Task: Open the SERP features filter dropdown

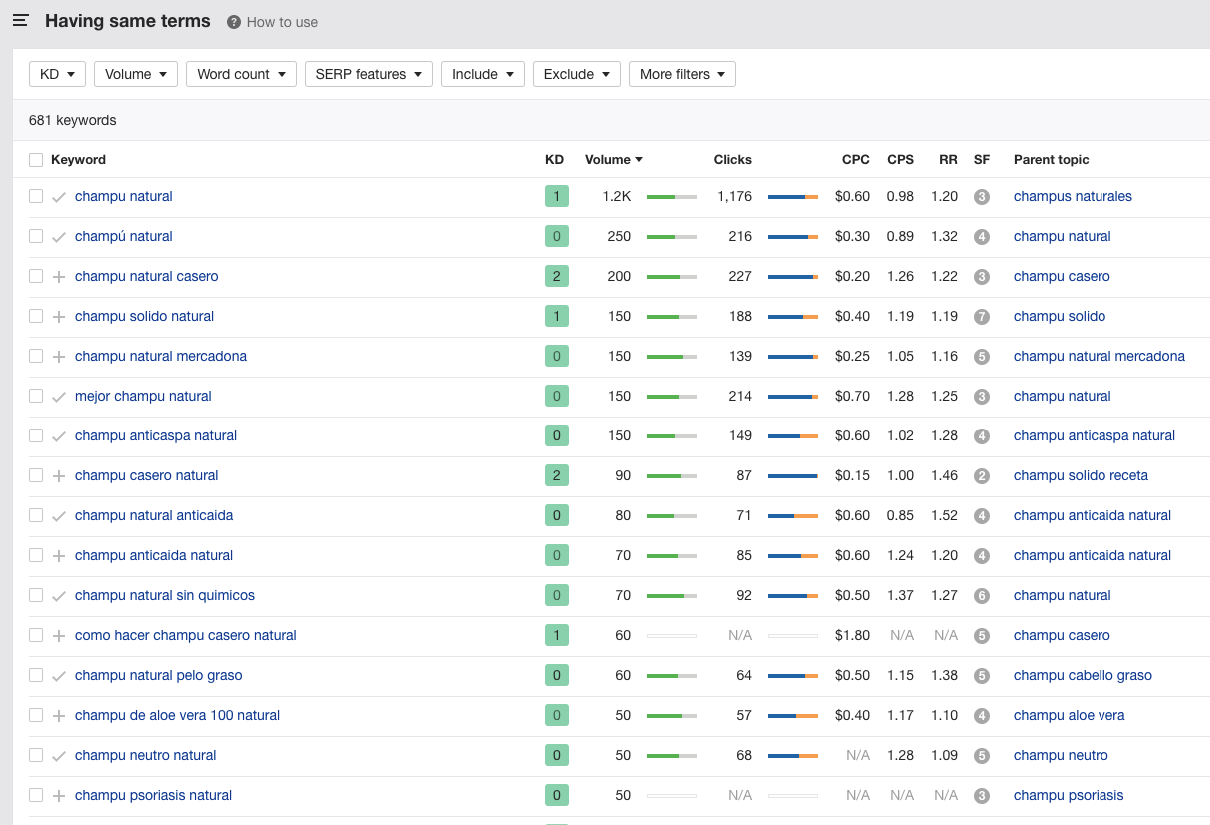Action: coord(368,73)
